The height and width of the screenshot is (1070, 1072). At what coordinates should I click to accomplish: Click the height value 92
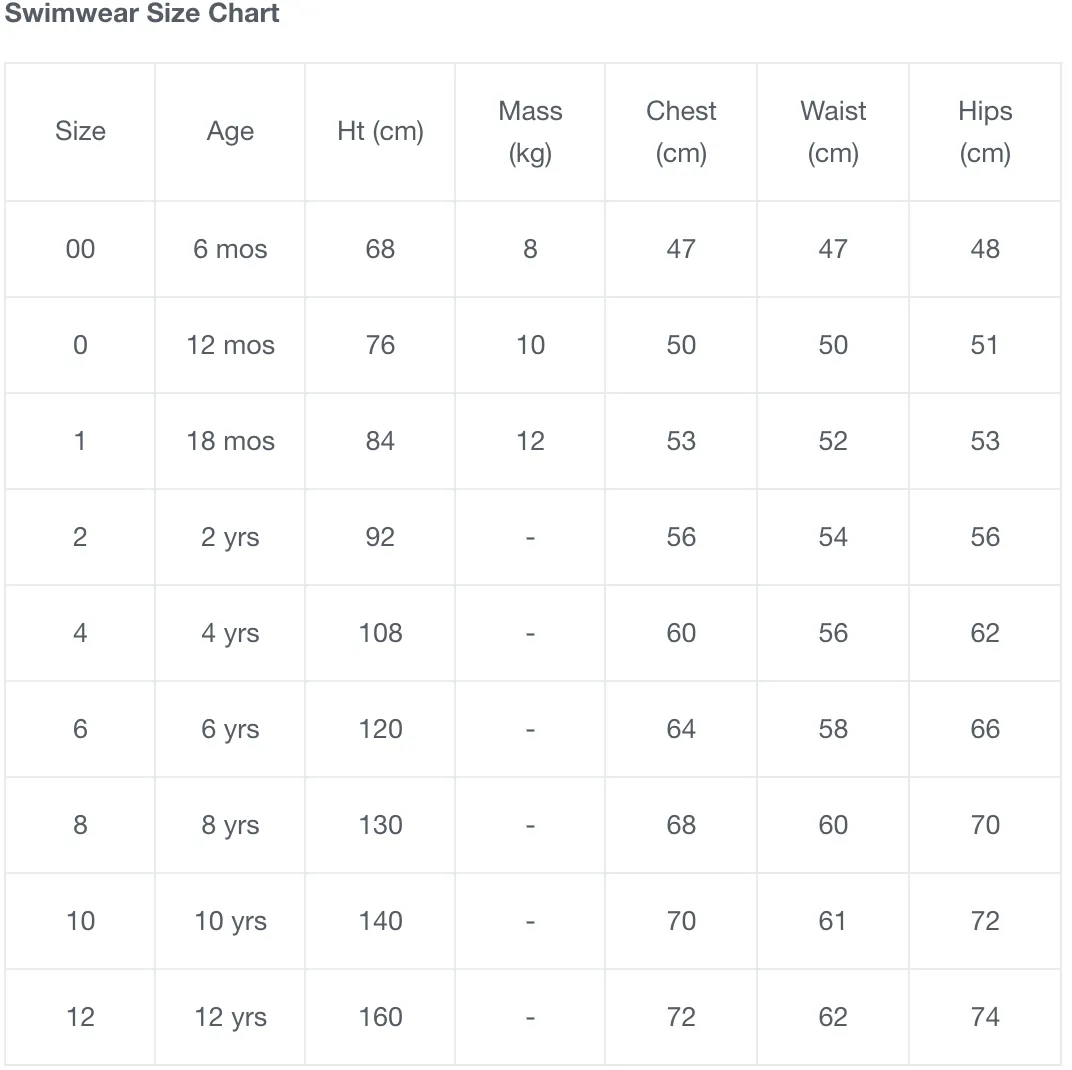pyautogui.click(x=380, y=537)
